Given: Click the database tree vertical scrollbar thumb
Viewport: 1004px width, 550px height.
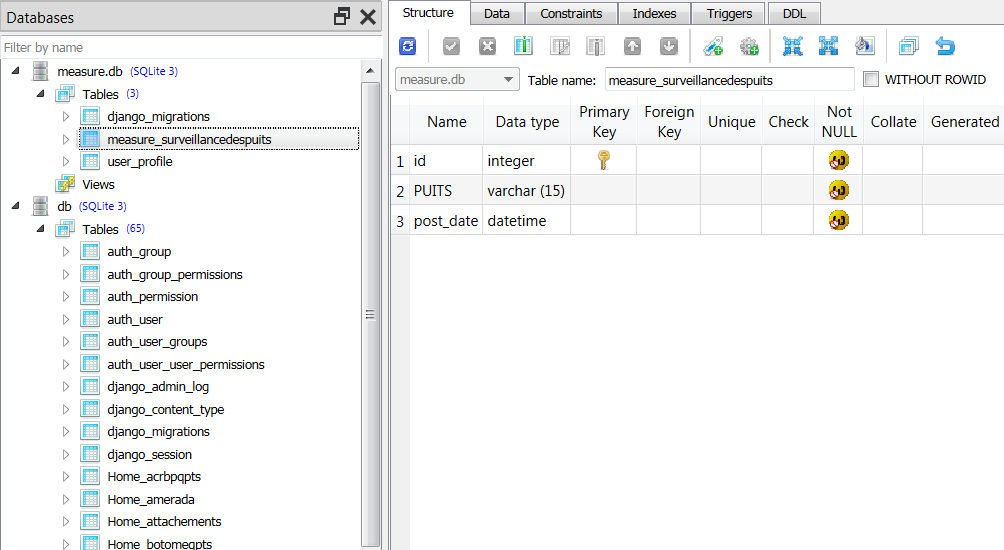Looking at the screenshot, I should coord(370,314).
